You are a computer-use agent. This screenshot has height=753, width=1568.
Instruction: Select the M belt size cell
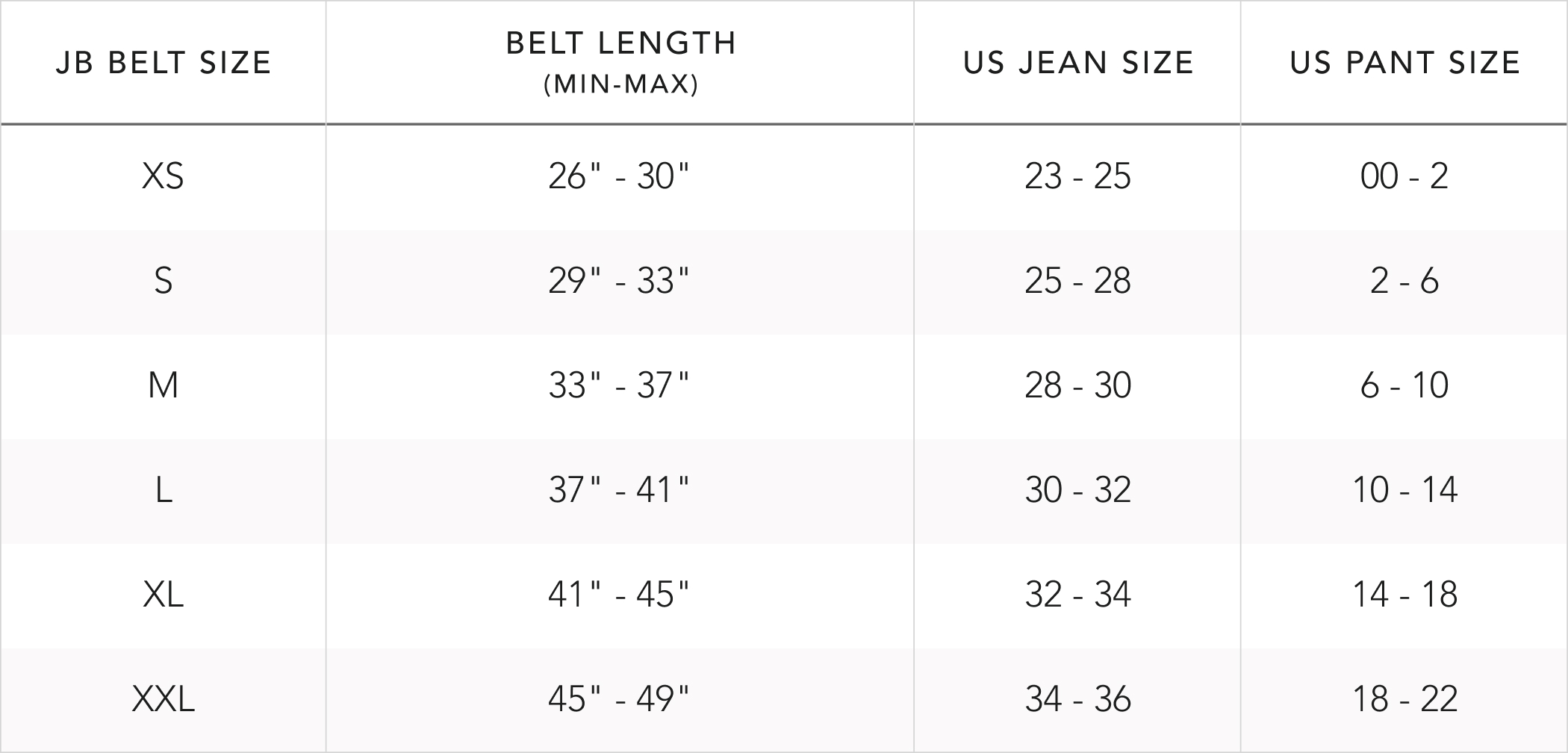[x=163, y=385]
